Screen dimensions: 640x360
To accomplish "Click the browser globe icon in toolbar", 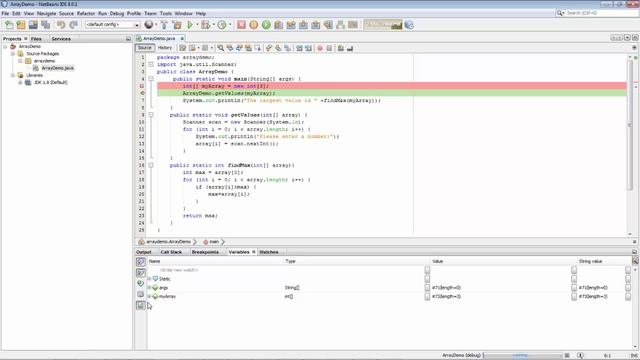I will [x=149, y=25].
